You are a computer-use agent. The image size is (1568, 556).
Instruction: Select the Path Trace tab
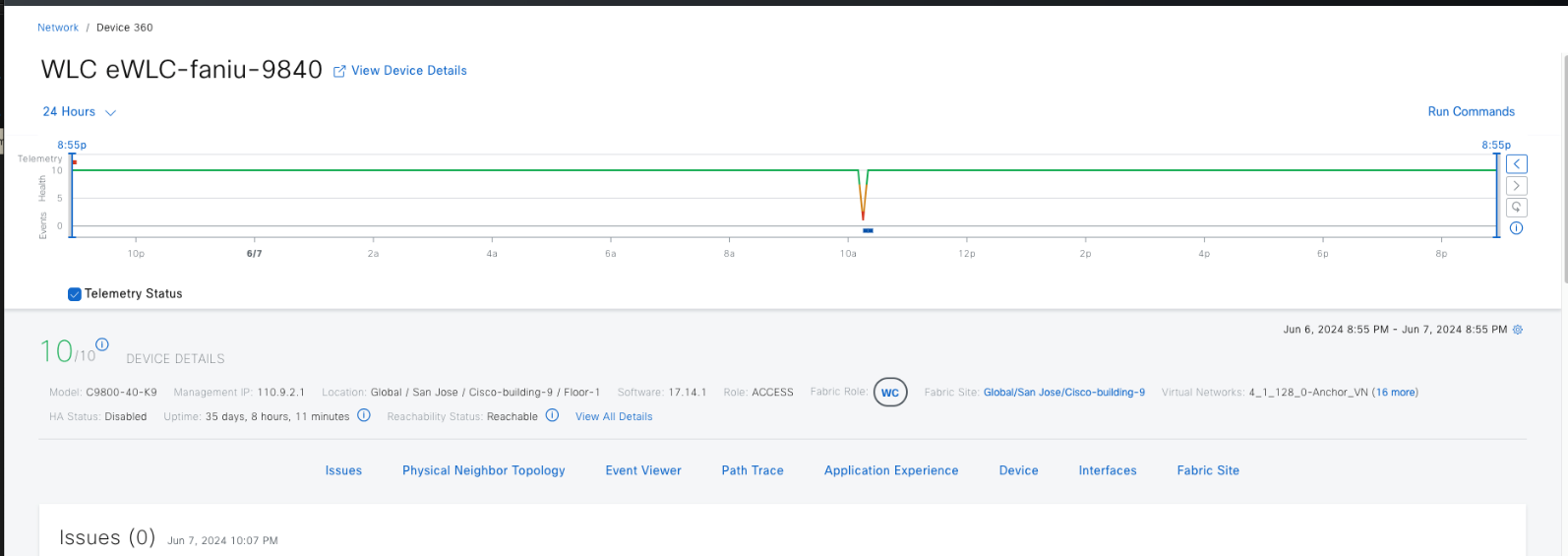753,470
